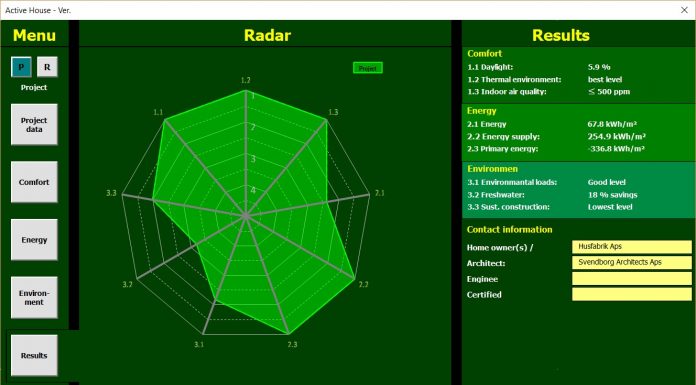Viewport: 696px width, 385px height.
Task: Open the Energy menu section
Action: coord(34,240)
